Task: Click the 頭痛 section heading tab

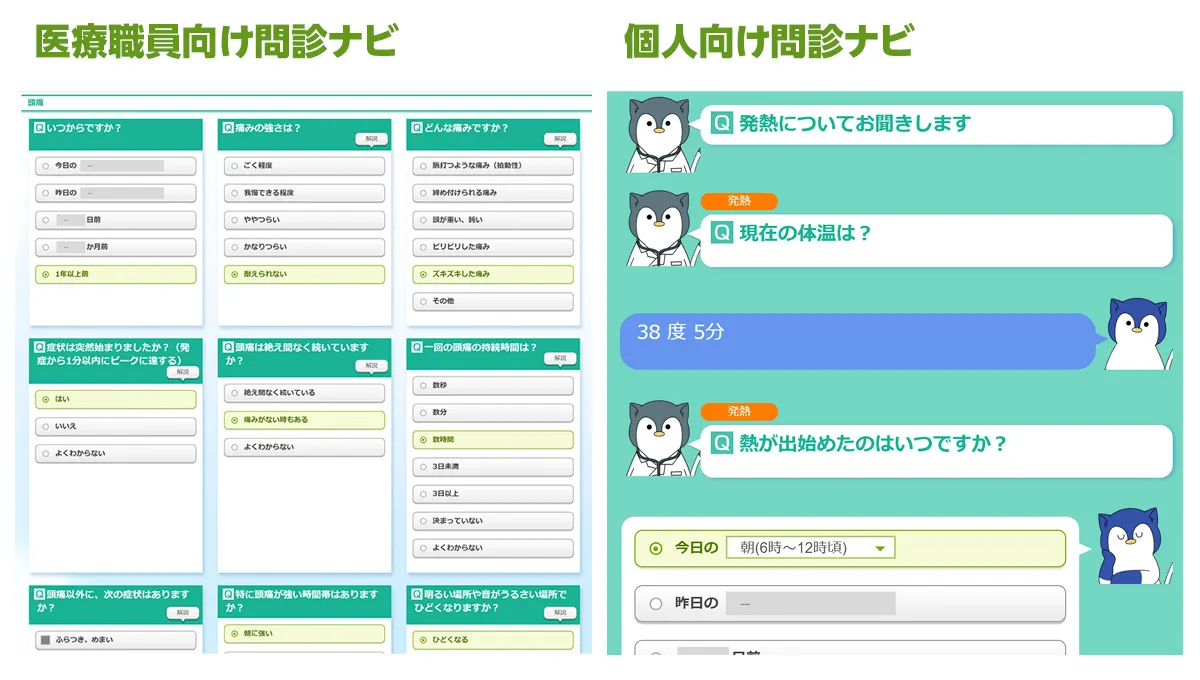Action: (x=36, y=103)
